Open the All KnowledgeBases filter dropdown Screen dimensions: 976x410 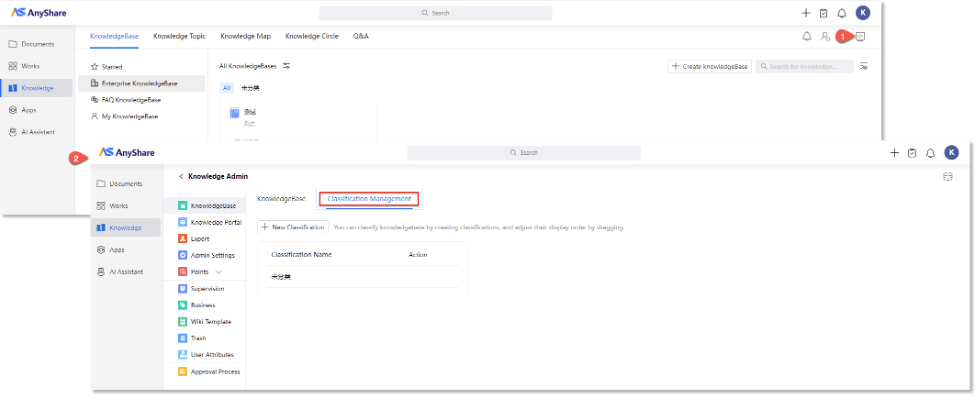[x=286, y=66]
